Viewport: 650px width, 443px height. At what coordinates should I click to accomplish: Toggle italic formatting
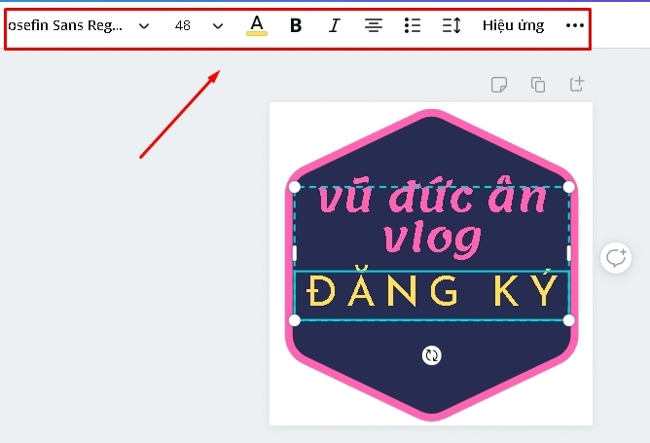(x=334, y=26)
